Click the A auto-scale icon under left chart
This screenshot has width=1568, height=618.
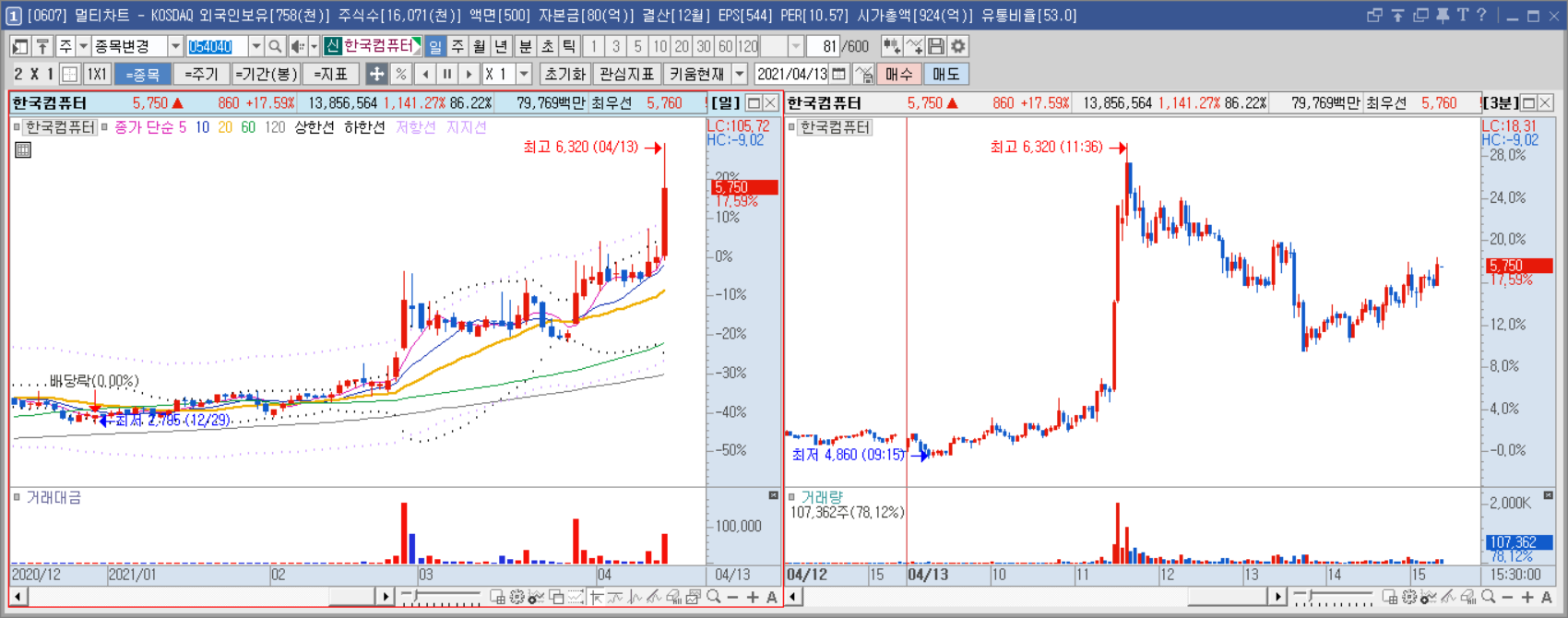coord(771,597)
